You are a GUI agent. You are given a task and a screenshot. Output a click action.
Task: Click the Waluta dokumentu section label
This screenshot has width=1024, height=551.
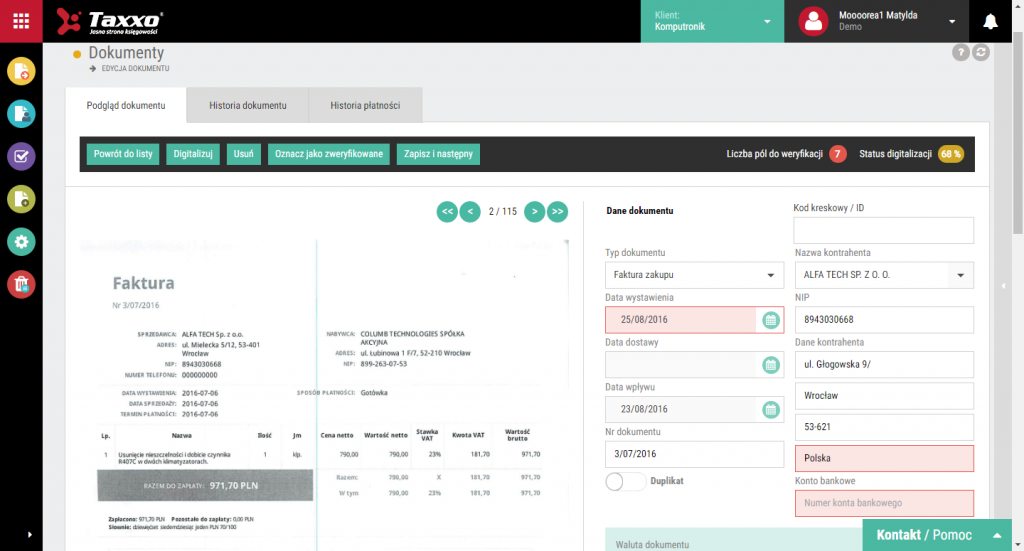point(652,544)
